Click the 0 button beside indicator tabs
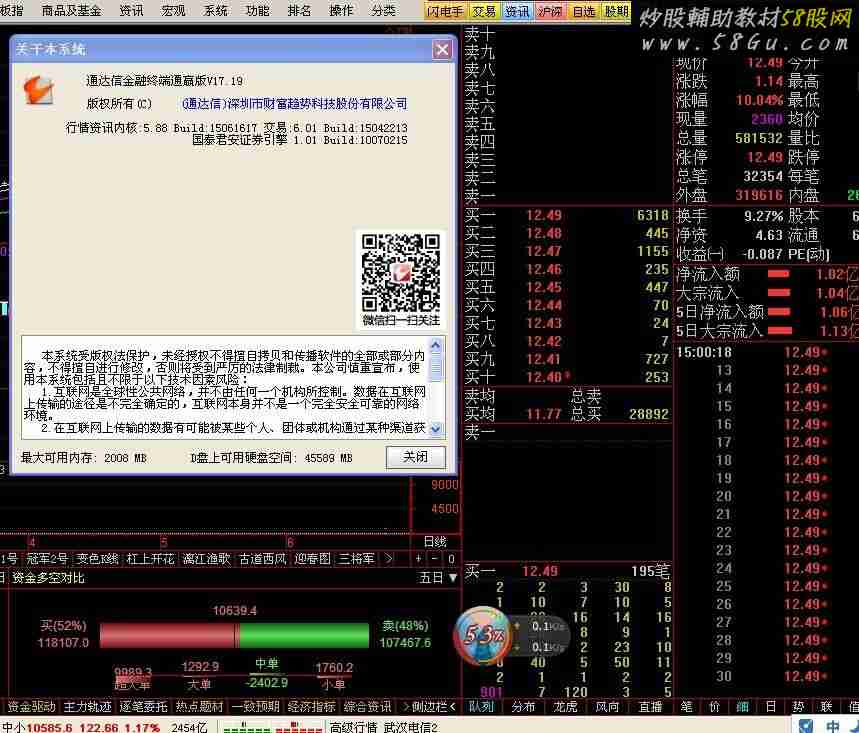This screenshot has width=859, height=733. tap(451, 559)
